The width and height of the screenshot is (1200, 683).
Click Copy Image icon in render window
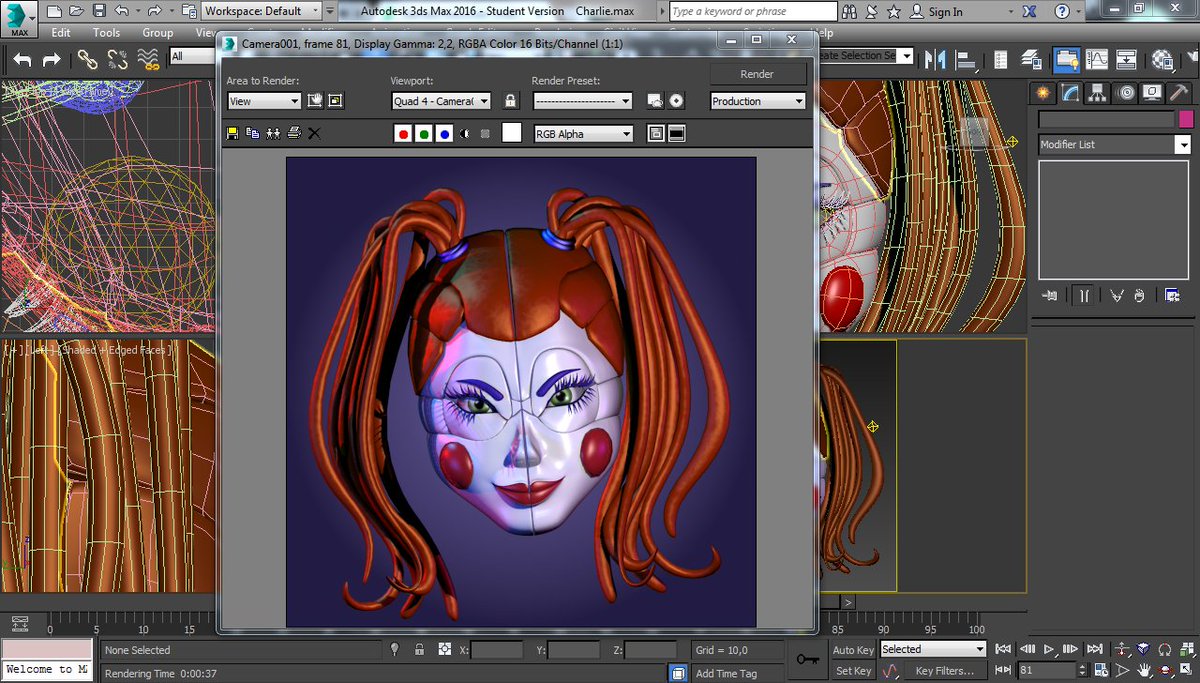tap(253, 133)
